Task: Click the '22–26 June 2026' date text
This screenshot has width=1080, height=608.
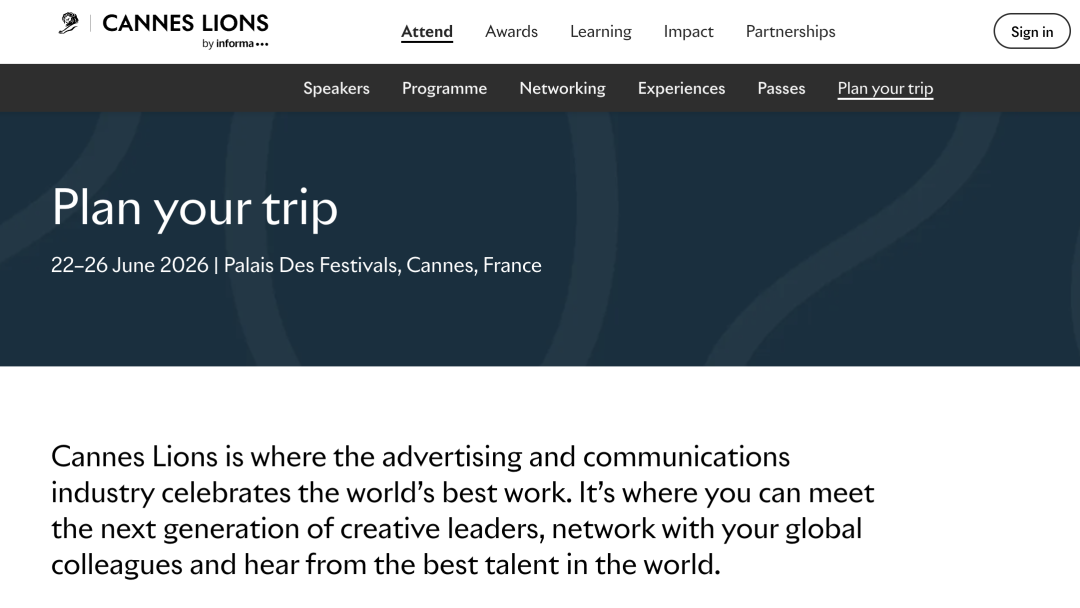Action: 129,265
